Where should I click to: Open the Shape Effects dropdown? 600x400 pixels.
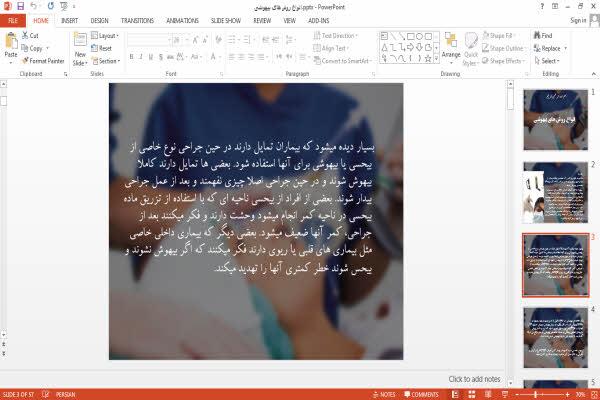coord(504,61)
